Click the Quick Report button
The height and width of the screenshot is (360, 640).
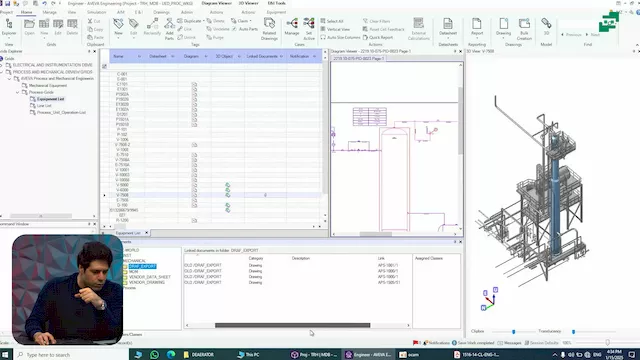tap(378, 37)
